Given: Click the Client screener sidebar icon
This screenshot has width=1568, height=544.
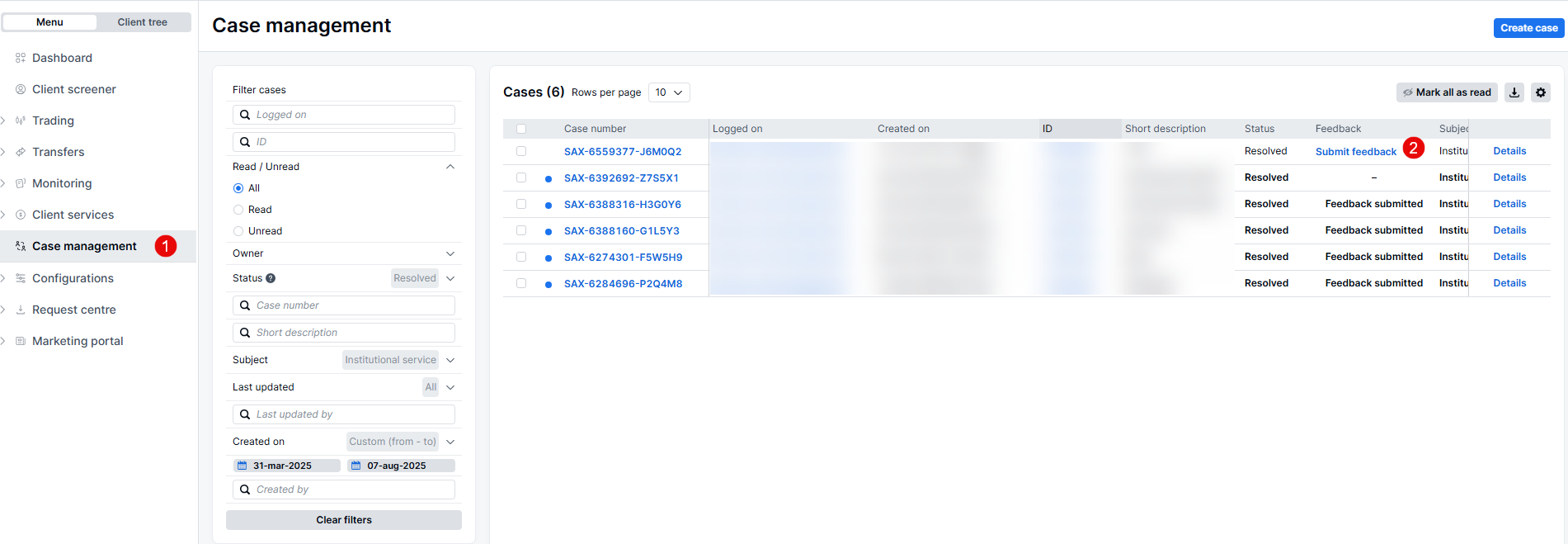Looking at the screenshot, I should point(21,89).
